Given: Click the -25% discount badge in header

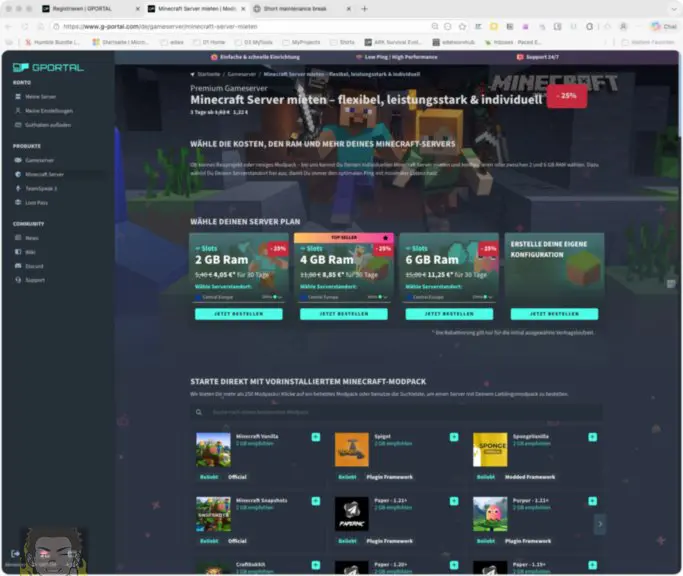Looking at the screenshot, I should click(567, 96).
